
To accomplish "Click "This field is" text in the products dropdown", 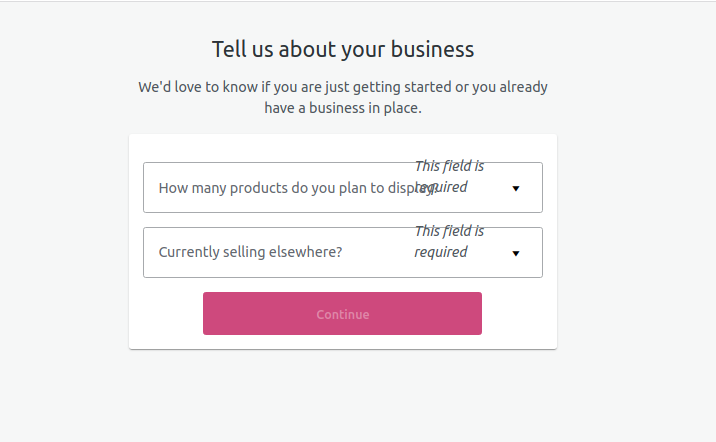I will 449,166.
